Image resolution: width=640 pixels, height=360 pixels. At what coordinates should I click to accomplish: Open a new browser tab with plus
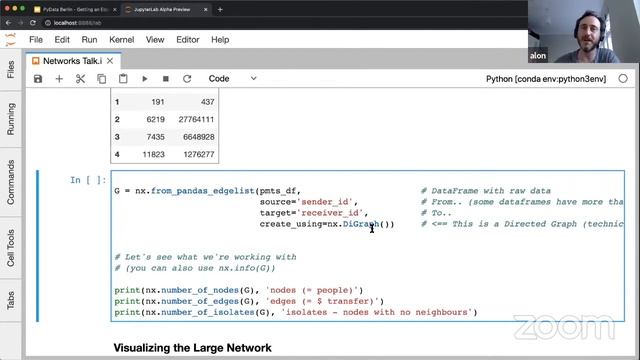click(220, 9)
